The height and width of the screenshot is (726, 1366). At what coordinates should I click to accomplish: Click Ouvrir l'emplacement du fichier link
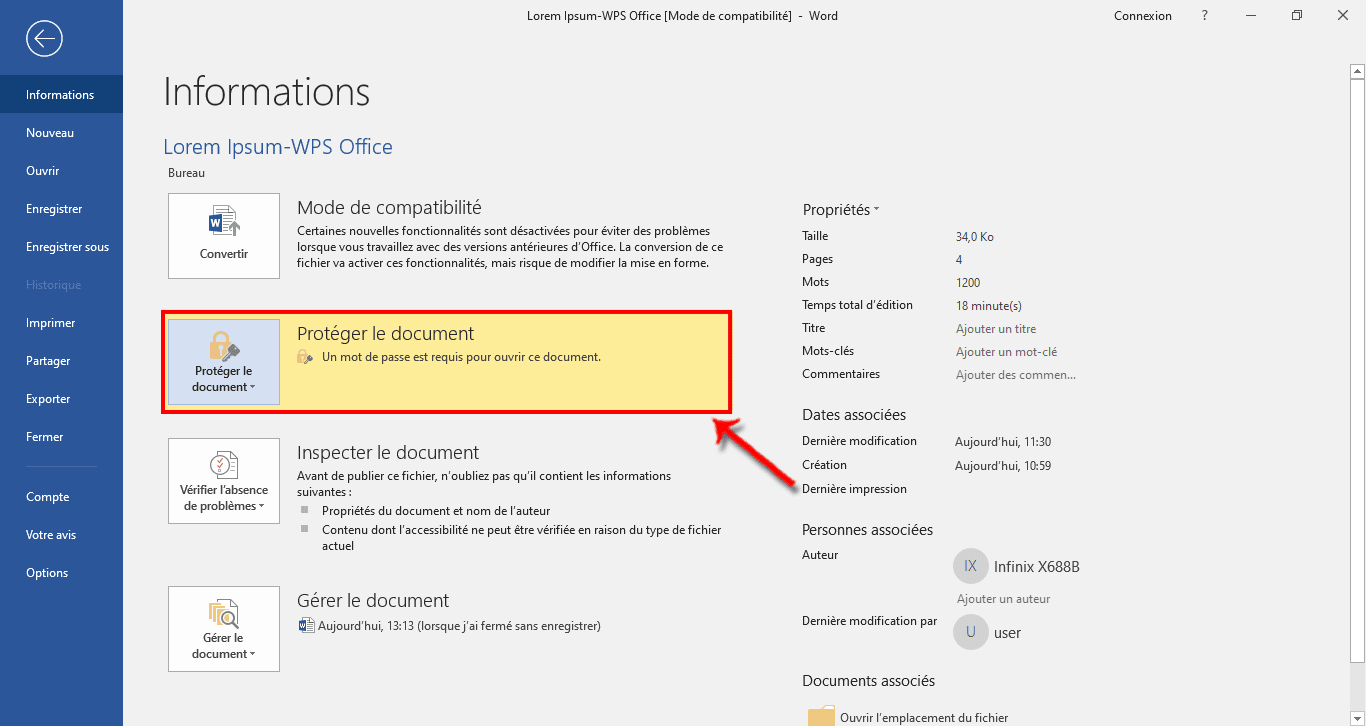point(924,717)
